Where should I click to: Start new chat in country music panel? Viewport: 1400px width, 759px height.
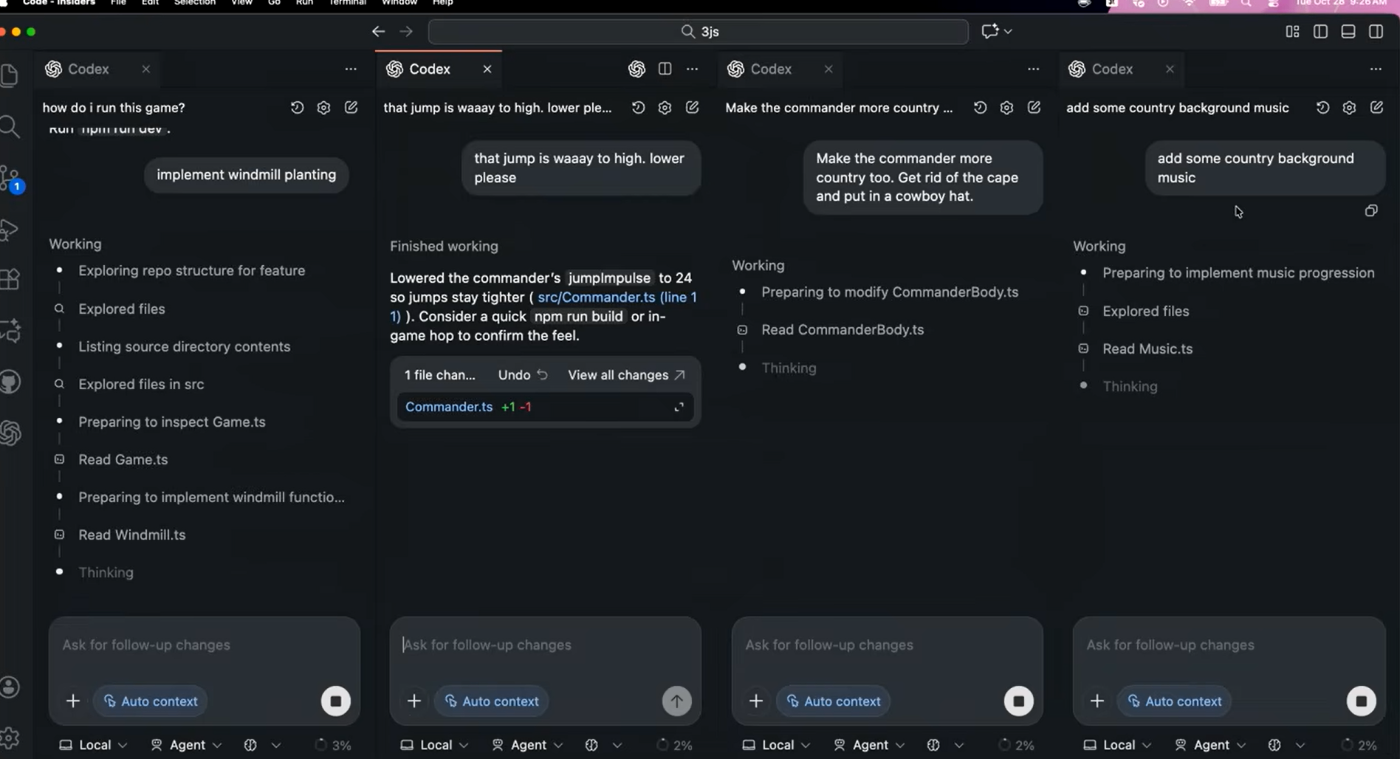1377,108
